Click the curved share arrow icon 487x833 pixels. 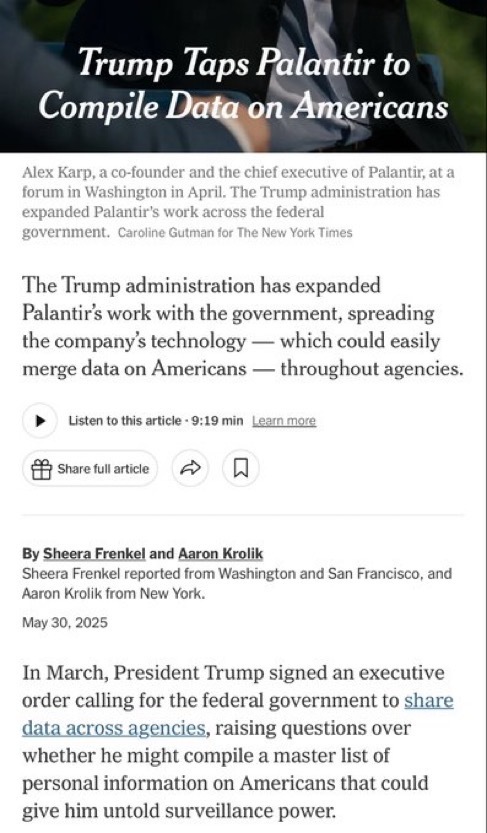190,469
